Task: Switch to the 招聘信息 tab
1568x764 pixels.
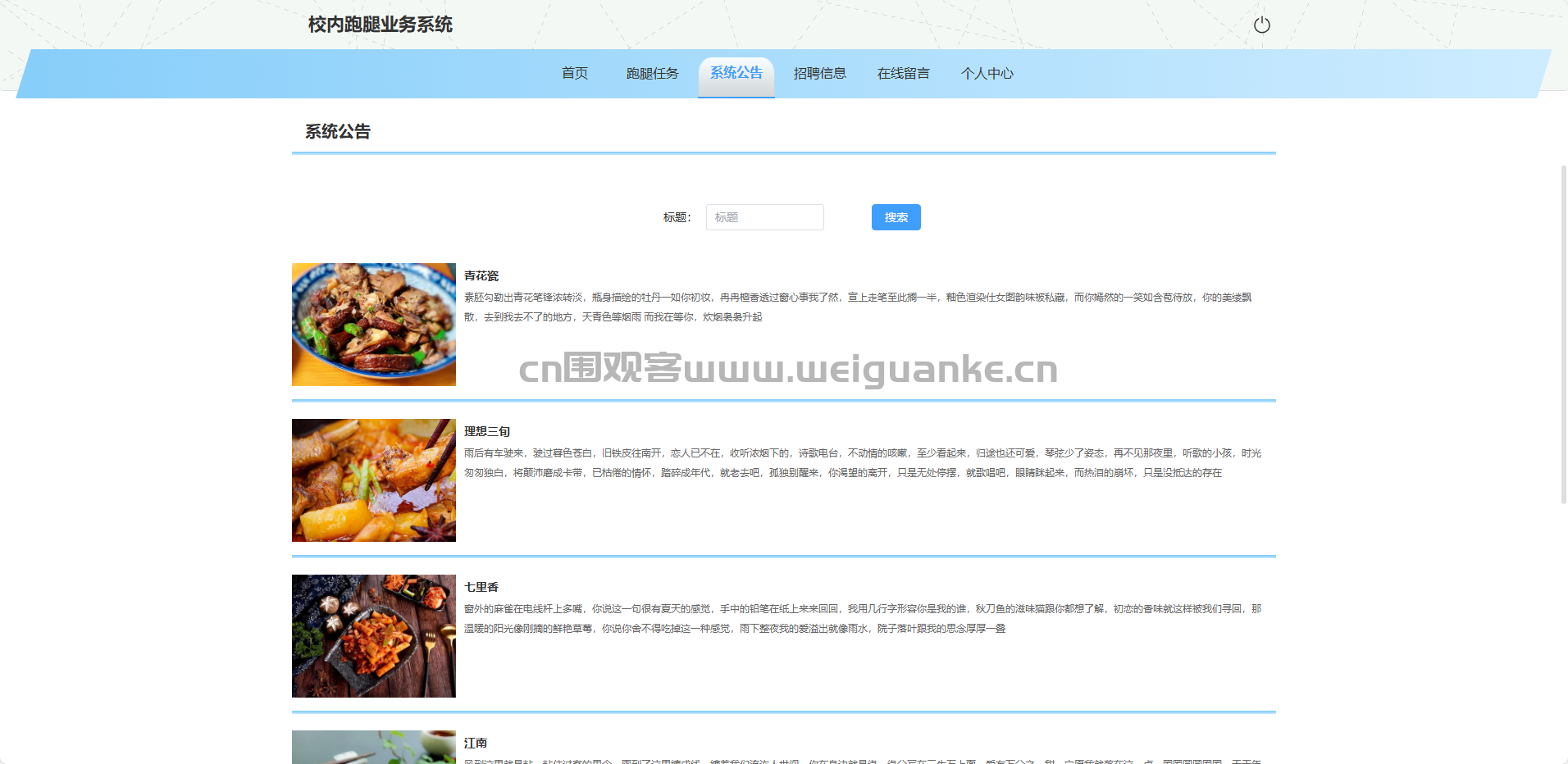Action: pos(819,74)
